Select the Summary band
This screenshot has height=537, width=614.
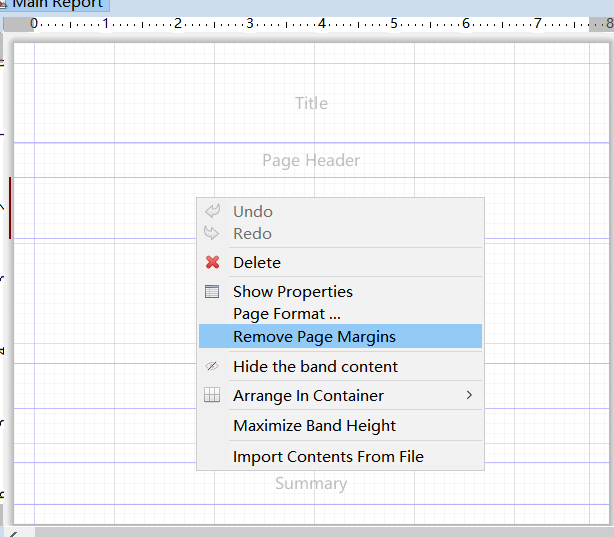(x=311, y=483)
